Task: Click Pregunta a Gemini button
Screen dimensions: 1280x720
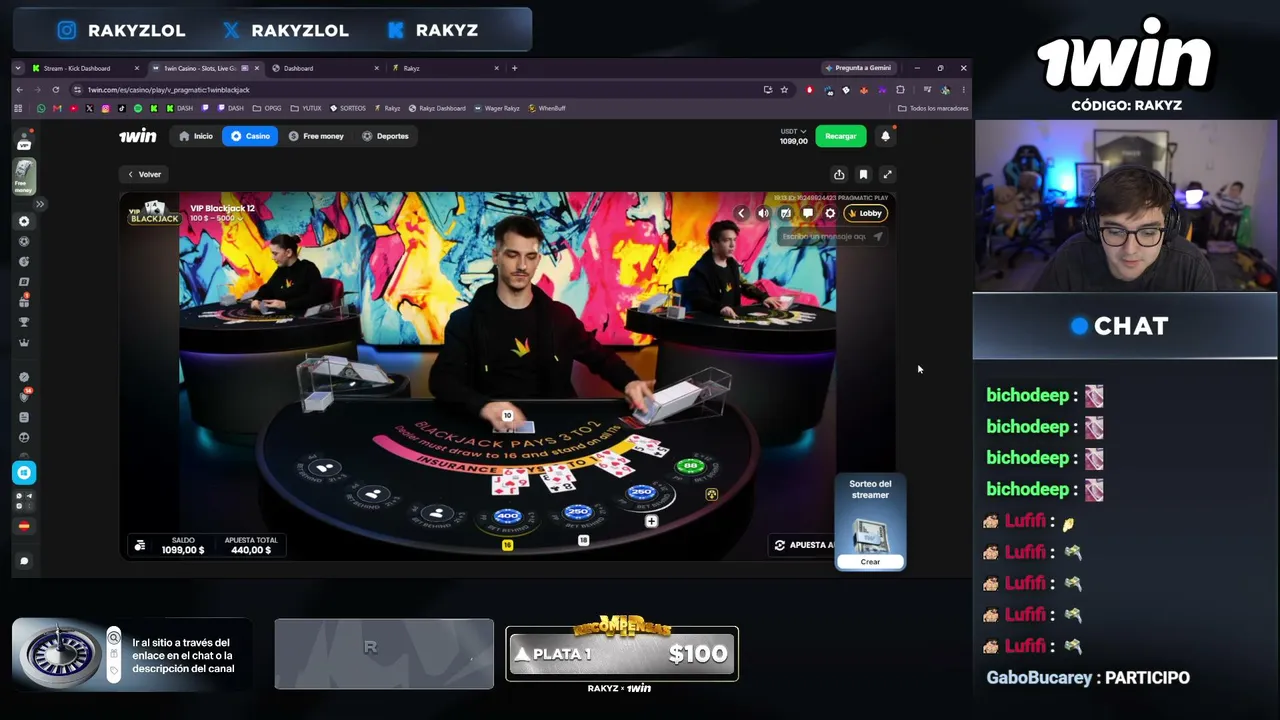Action: click(x=858, y=68)
